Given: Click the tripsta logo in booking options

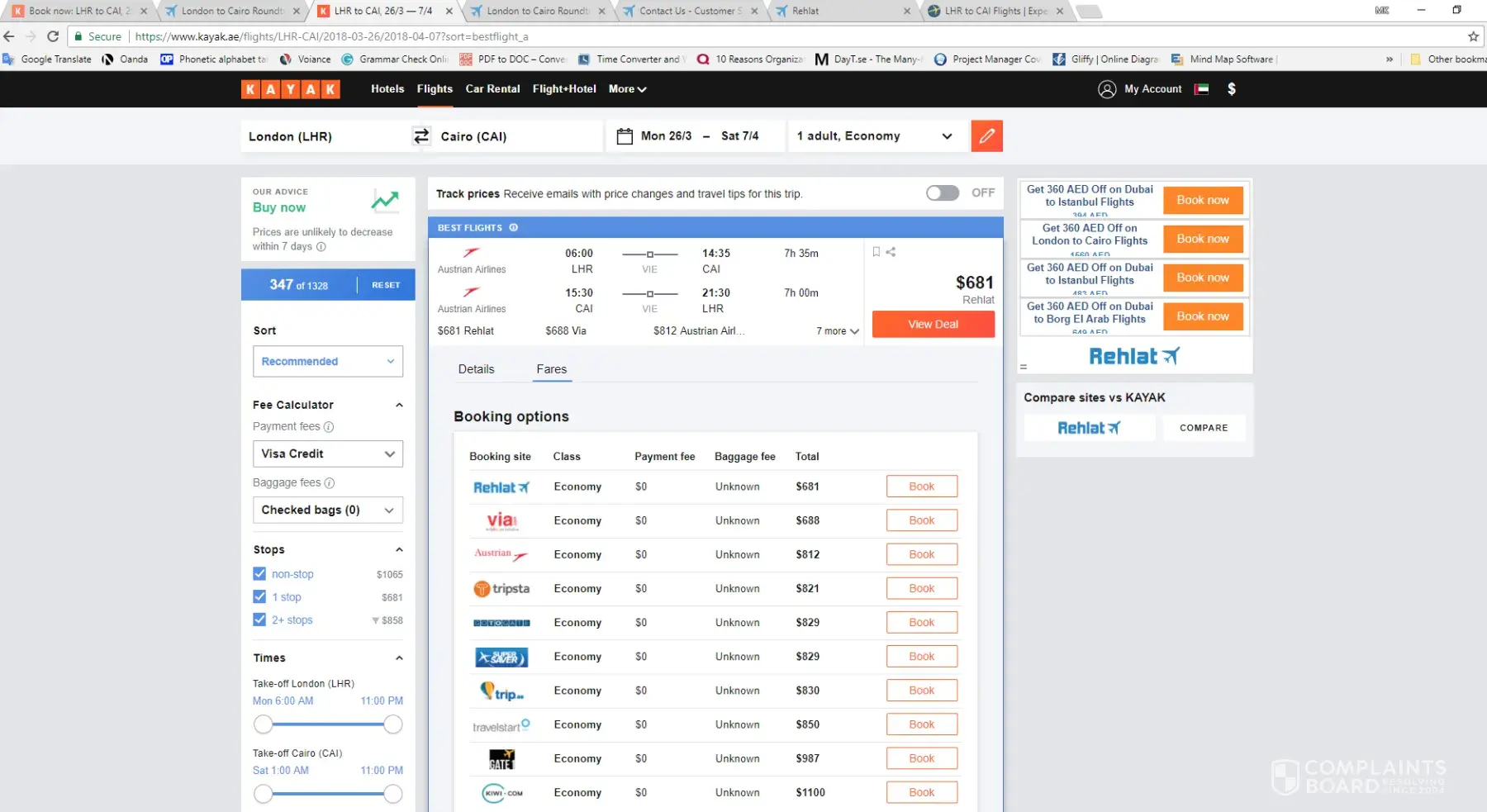Looking at the screenshot, I should [x=501, y=589].
